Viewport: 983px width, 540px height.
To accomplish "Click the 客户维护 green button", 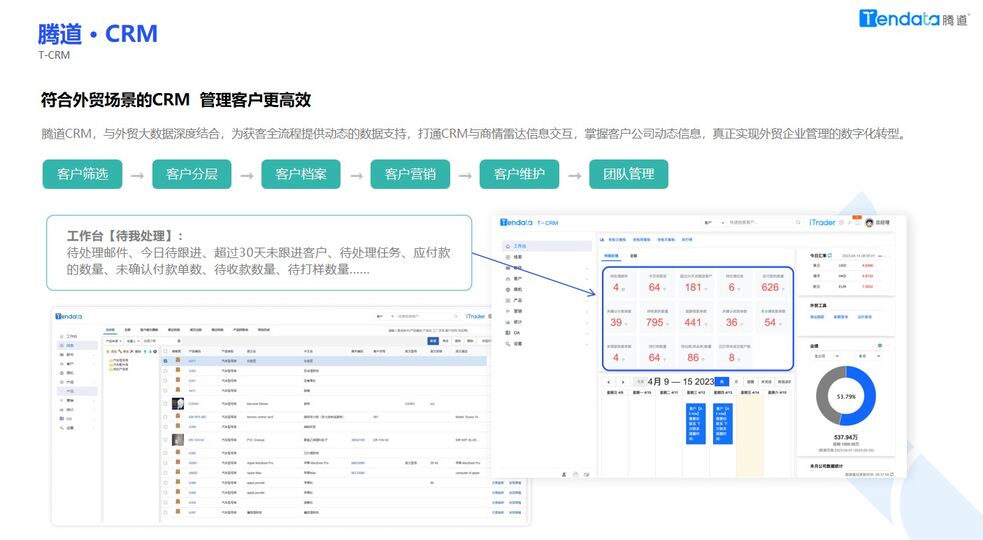I will pyautogui.click(x=519, y=174).
